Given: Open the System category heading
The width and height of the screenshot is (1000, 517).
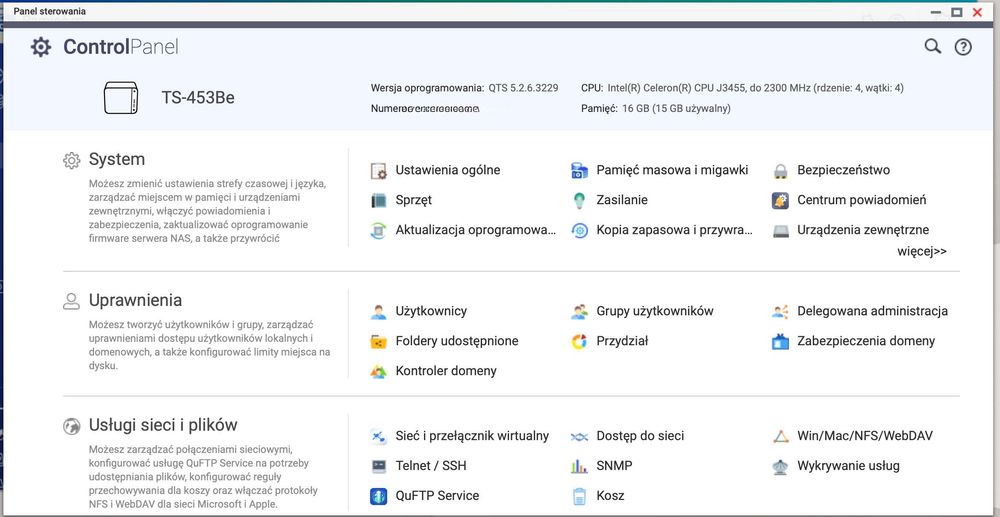Looking at the screenshot, I should (116, 160).
